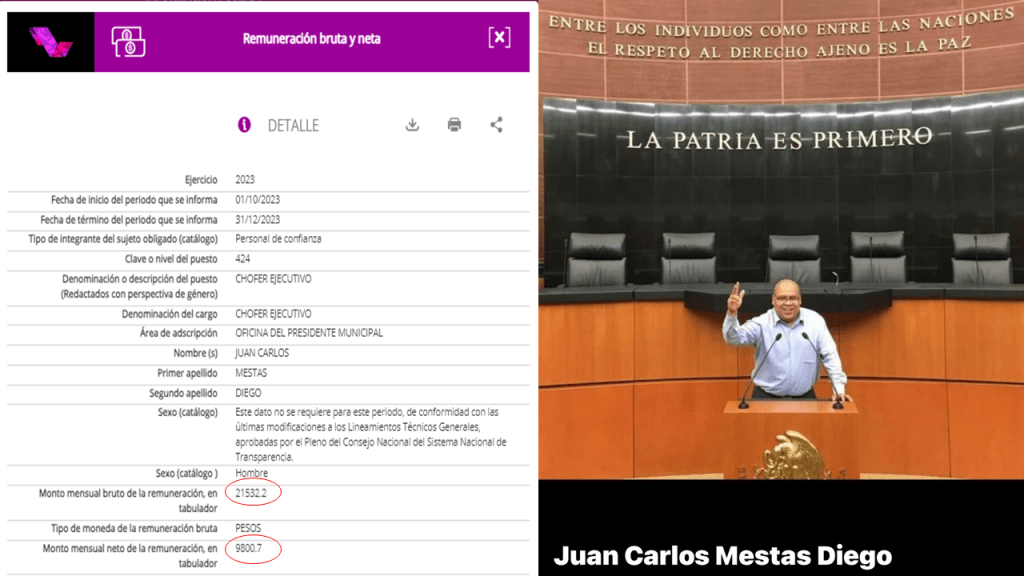
Task: Click the download icon beside DETALLE
Action: [412, 125]
